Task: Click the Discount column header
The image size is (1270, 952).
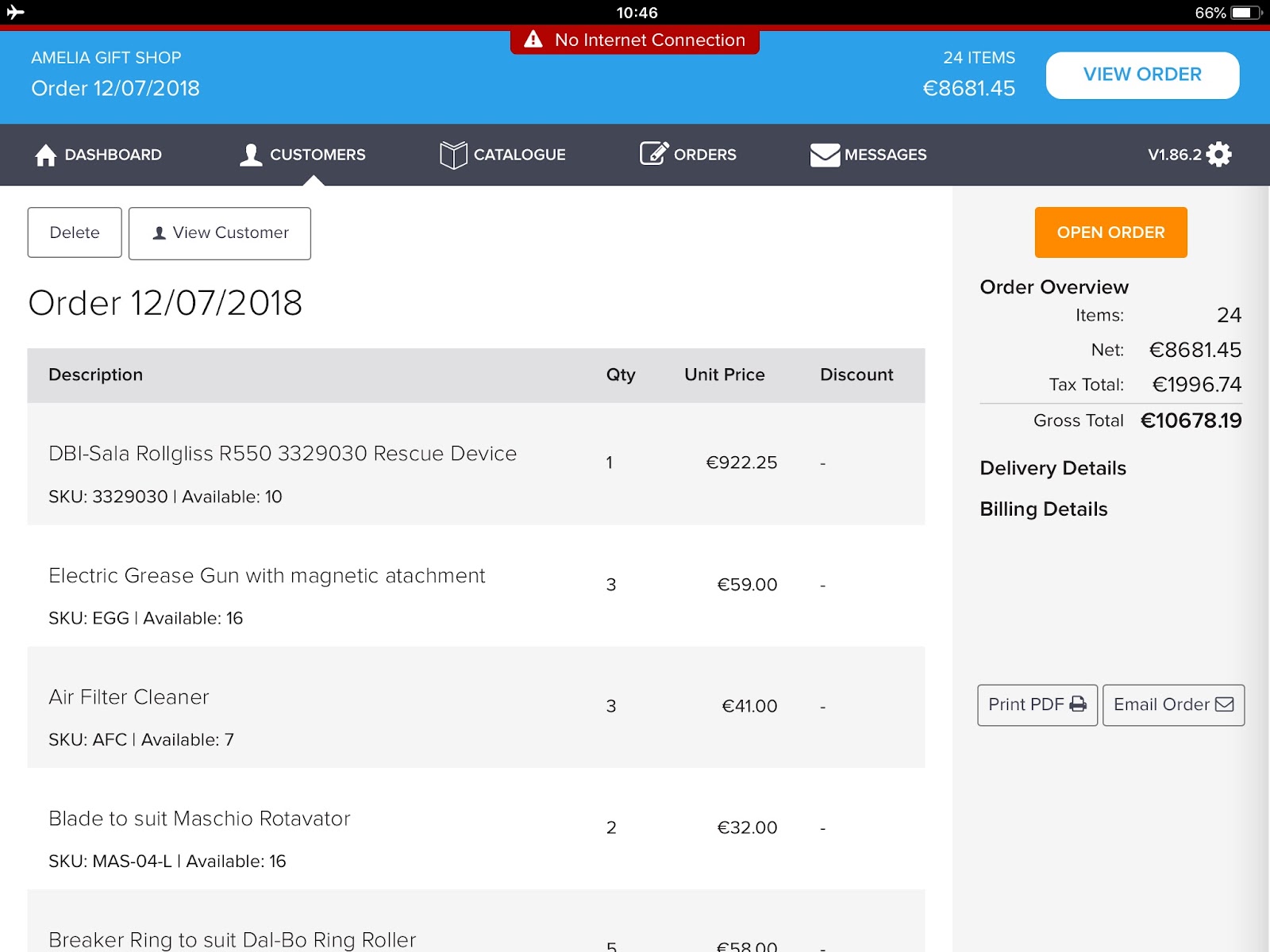Action: (x=856, y=374)
